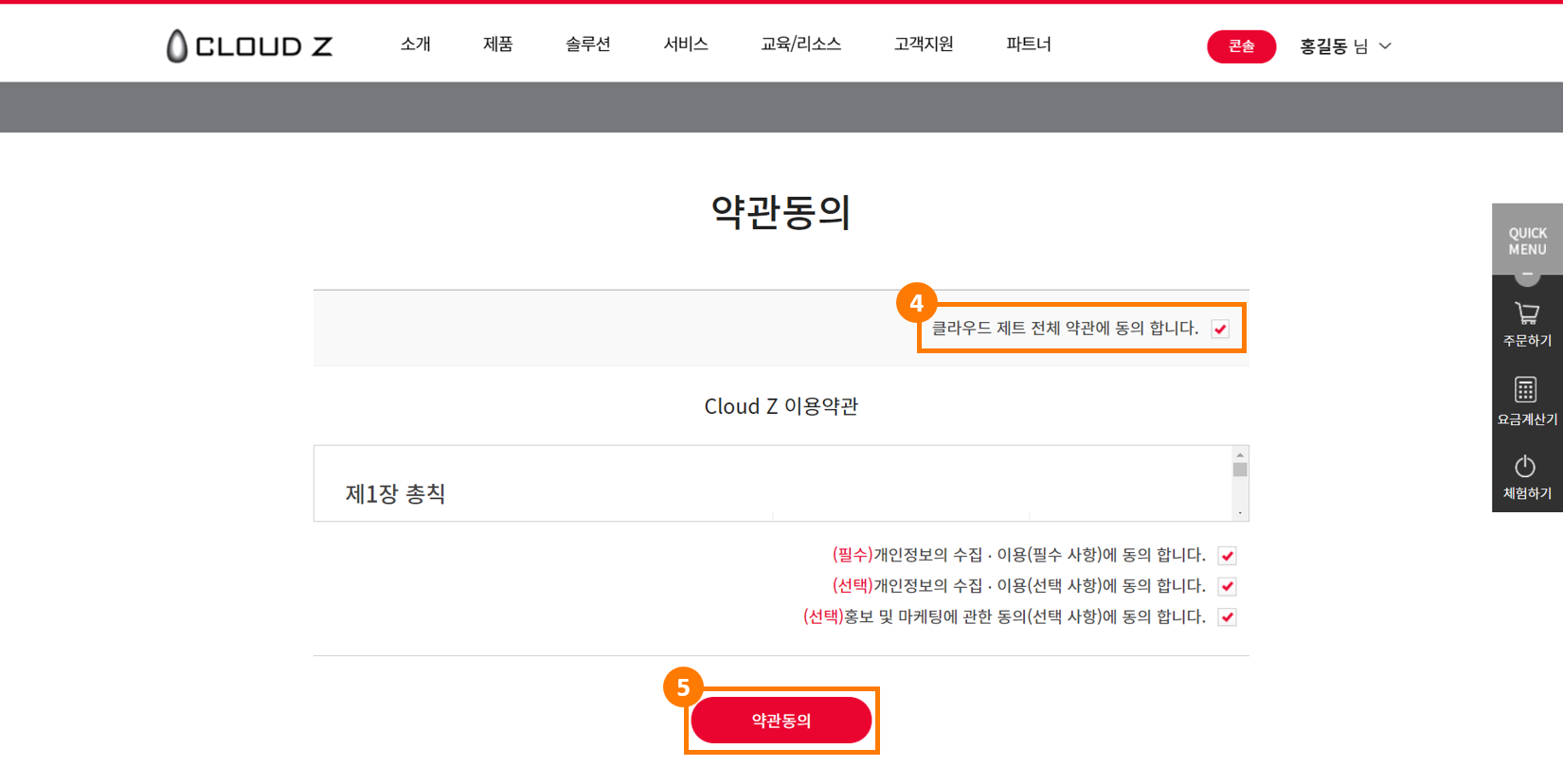Open the 솔루션 menu
1563x784 pixels.
click(587, 45)
